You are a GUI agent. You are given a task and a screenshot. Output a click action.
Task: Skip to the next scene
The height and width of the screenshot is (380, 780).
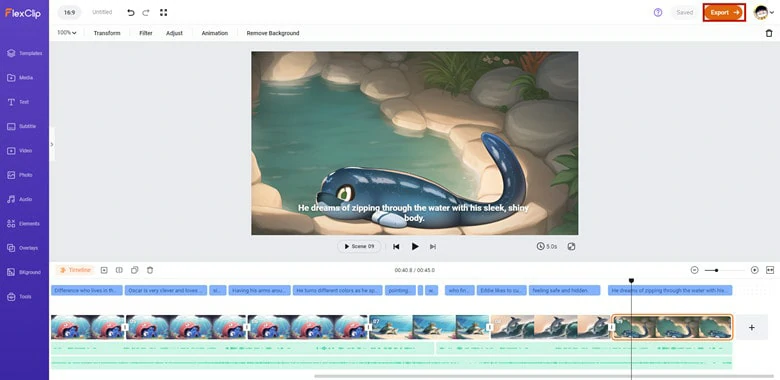(433, 246)
